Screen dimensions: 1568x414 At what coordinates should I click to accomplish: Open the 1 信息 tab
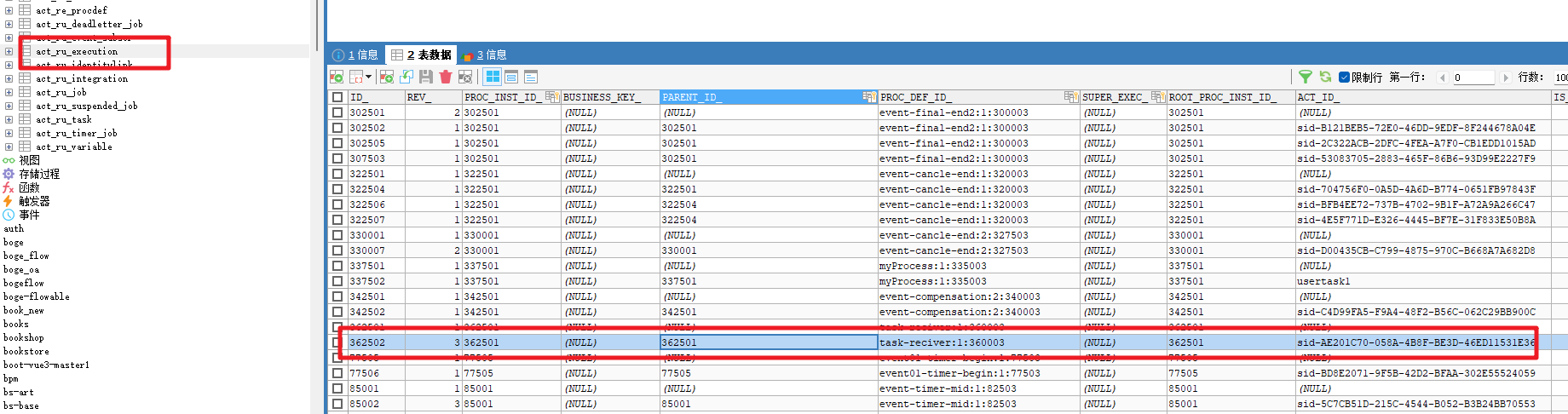coord(355,55)
